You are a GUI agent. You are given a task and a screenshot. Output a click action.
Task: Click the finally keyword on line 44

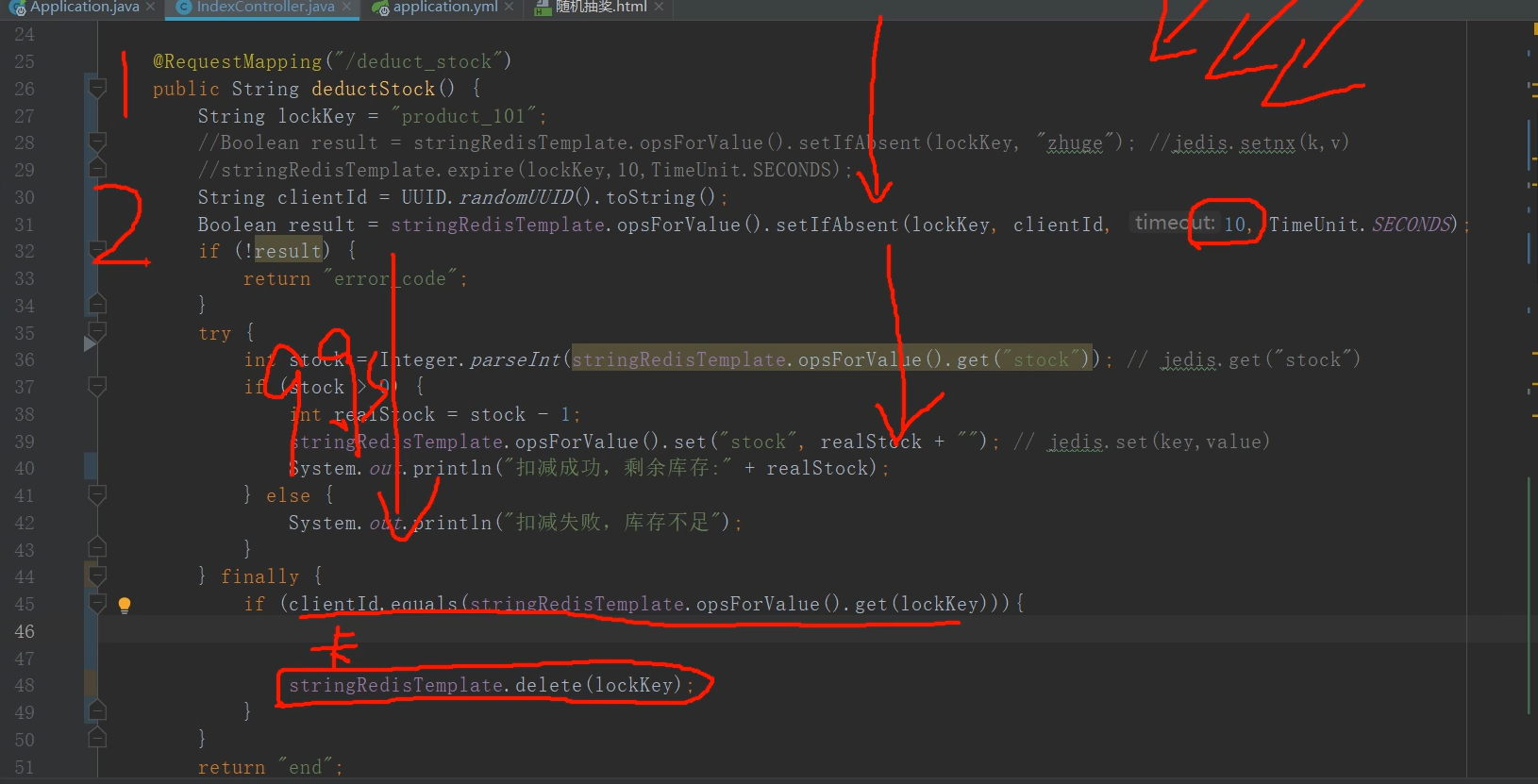coord(260,576)
